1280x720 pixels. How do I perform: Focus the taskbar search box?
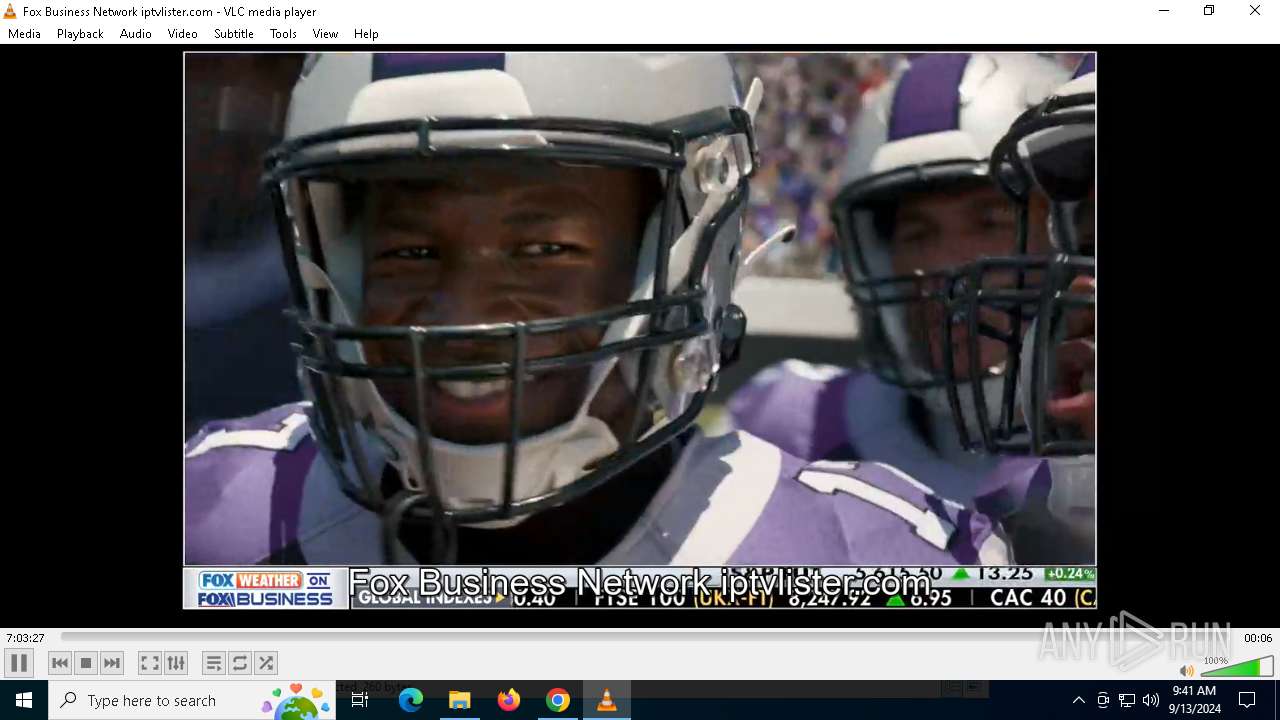pos(192,700)
